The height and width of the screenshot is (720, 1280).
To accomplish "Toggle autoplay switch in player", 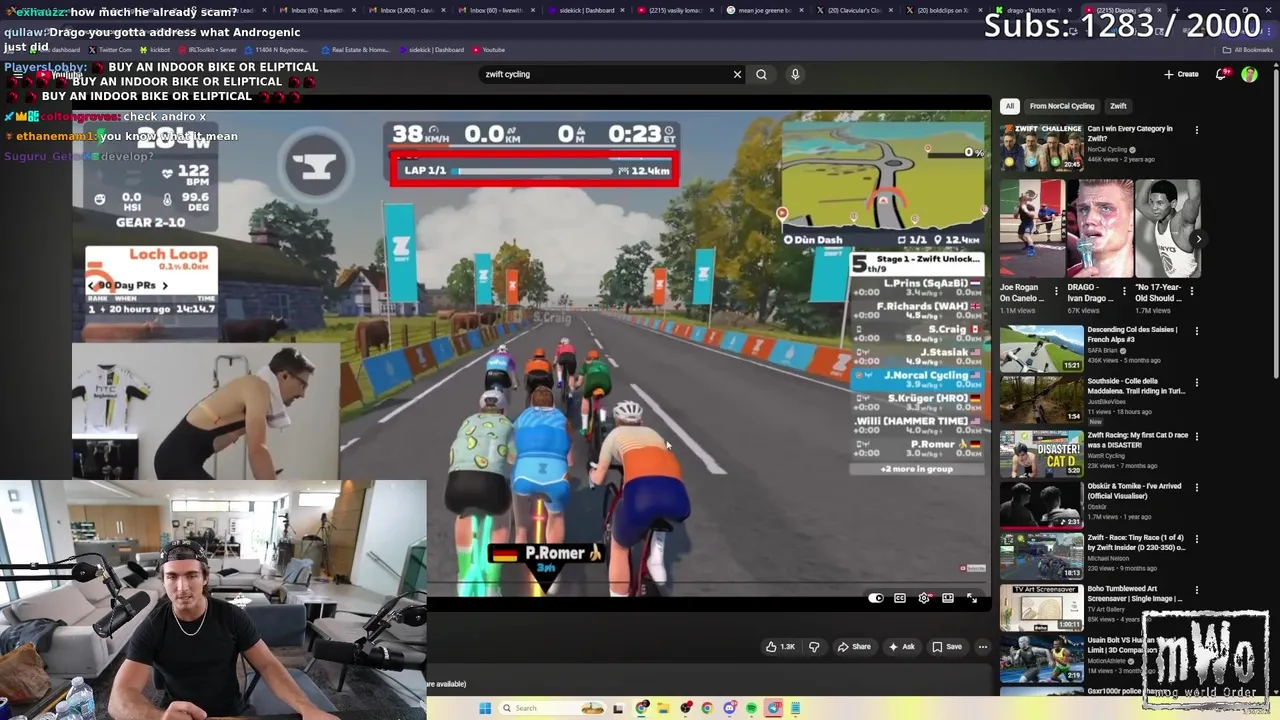I will (876, 598).
